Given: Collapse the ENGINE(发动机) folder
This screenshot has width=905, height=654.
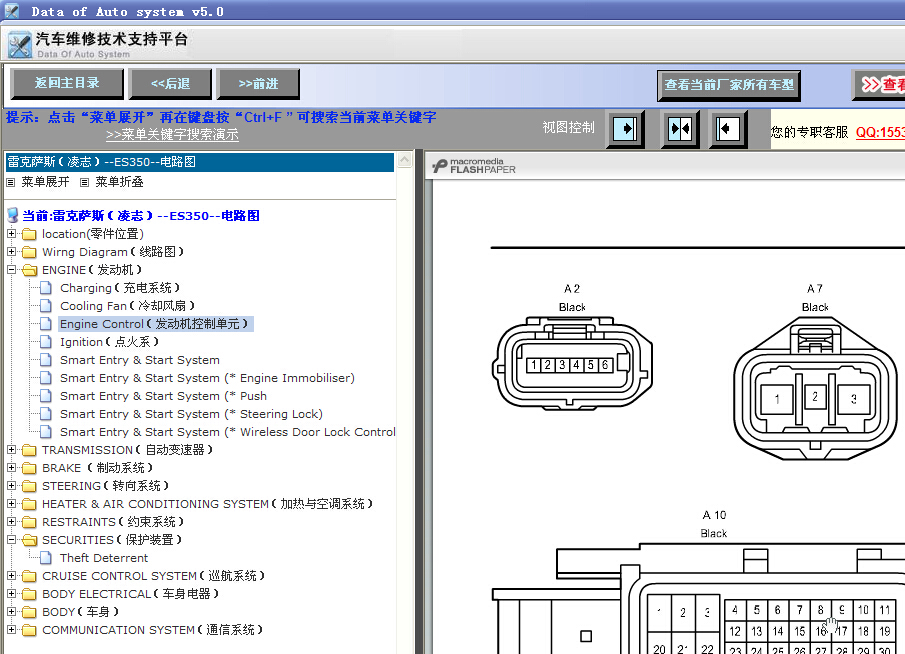Looking at the screenshot, I should coord(11,270).
